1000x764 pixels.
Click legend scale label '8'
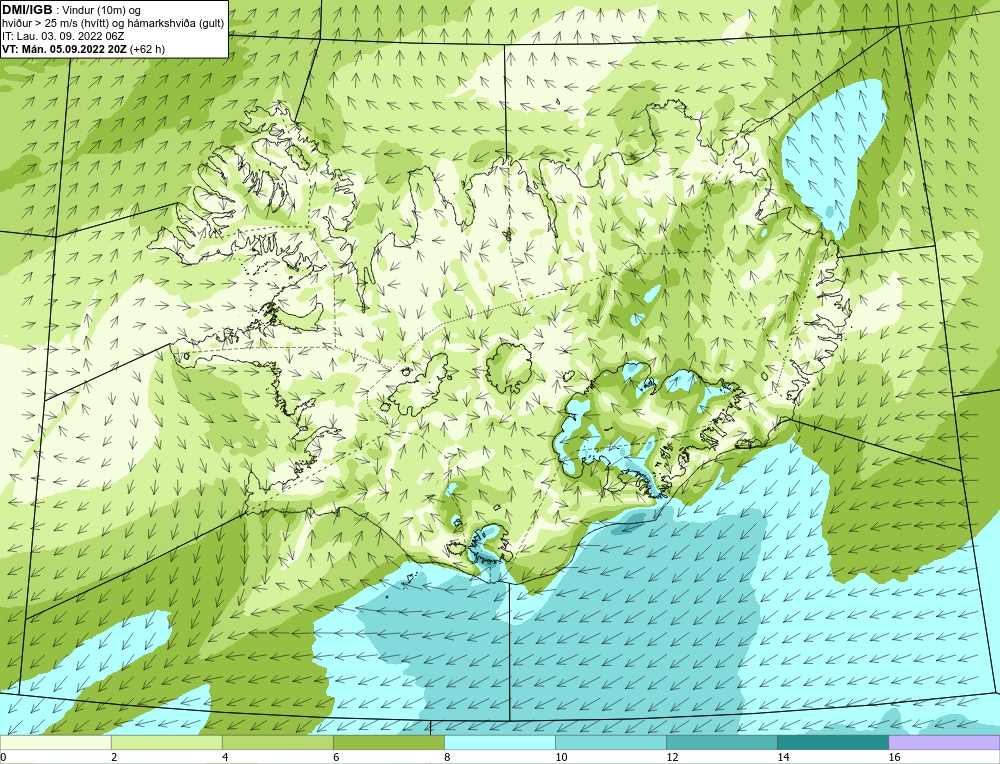click(447, 757)
